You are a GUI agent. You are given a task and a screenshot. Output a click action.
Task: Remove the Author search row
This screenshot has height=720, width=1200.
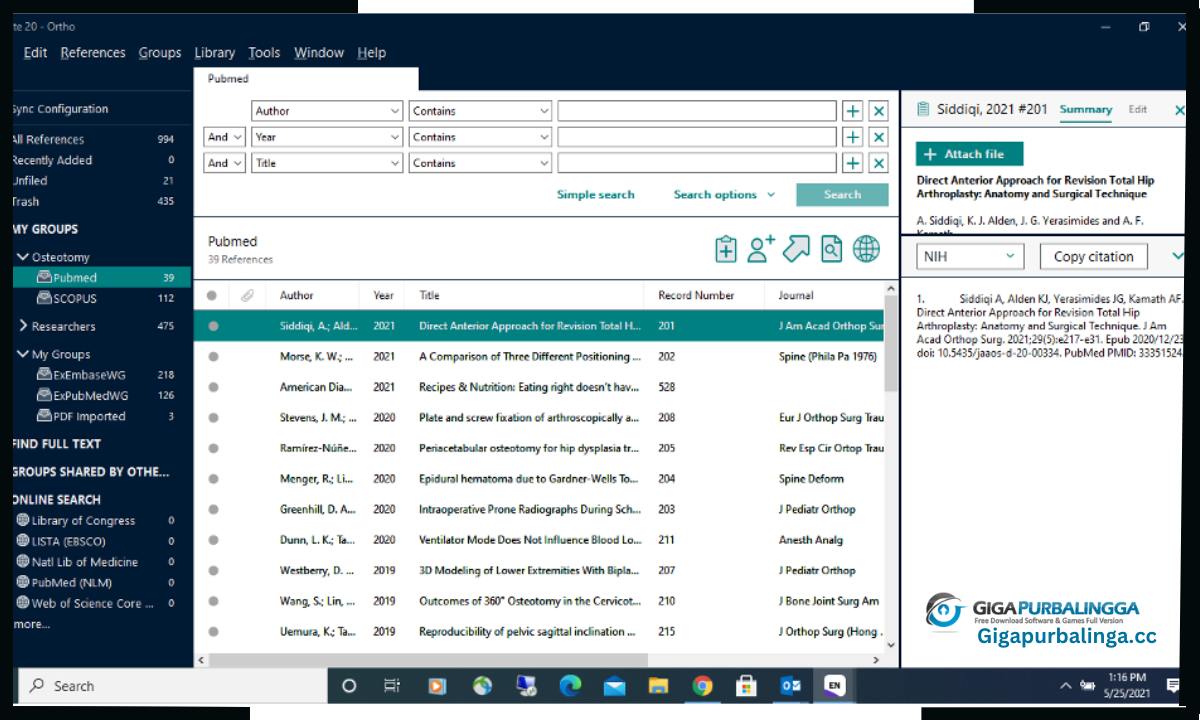[x=878, y=111]
